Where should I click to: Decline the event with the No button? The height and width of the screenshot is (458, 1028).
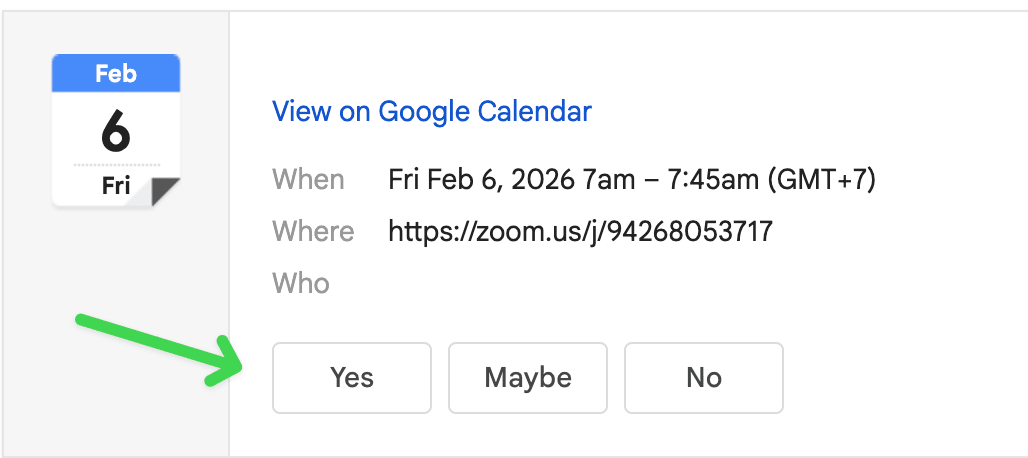point(704,378)
